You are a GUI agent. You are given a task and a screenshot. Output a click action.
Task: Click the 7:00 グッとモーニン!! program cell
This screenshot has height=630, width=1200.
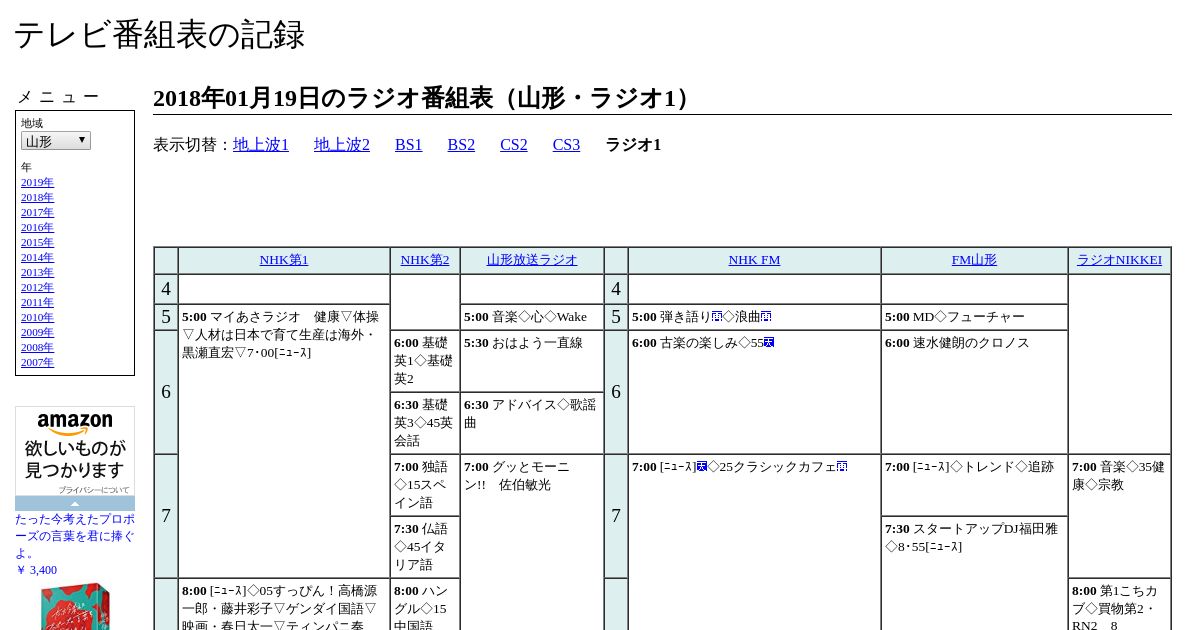[x=532, y=542]
